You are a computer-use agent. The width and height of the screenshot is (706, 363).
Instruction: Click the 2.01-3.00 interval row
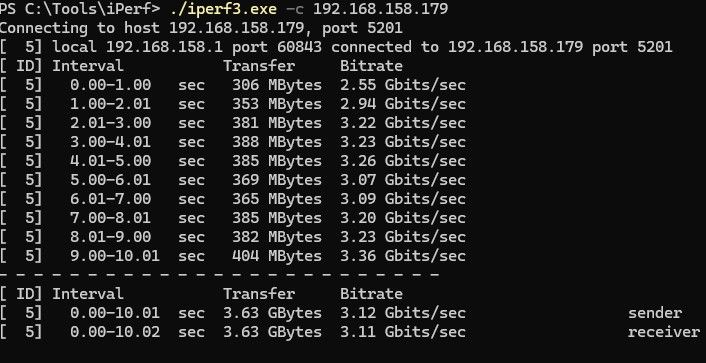coord(232,123)
